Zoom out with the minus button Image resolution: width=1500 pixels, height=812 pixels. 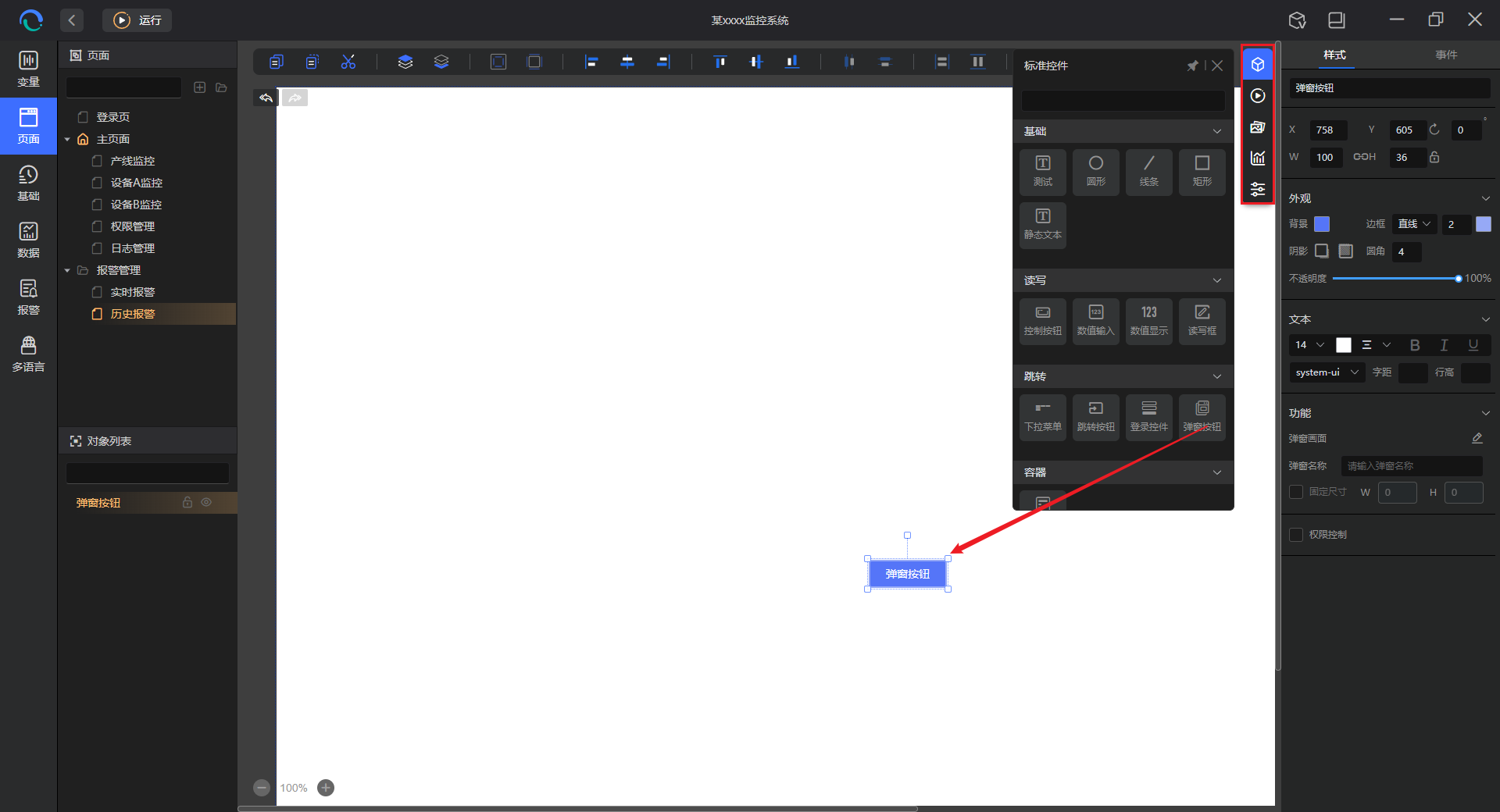coord(262,788)
